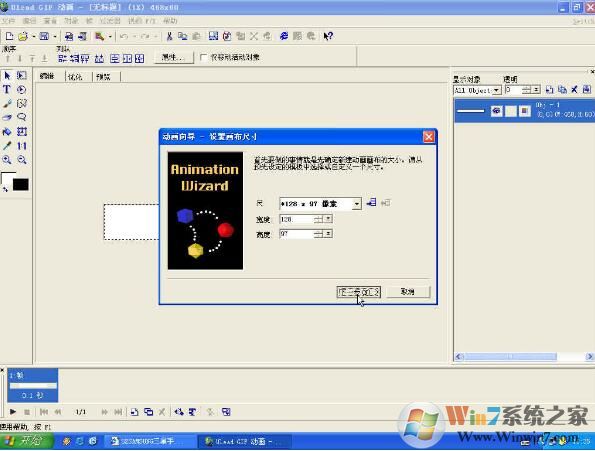Switch to the 编辑 (Edit) workspace tab
Viewport: 595px width, 451px height.
click(x=47, y=76)
